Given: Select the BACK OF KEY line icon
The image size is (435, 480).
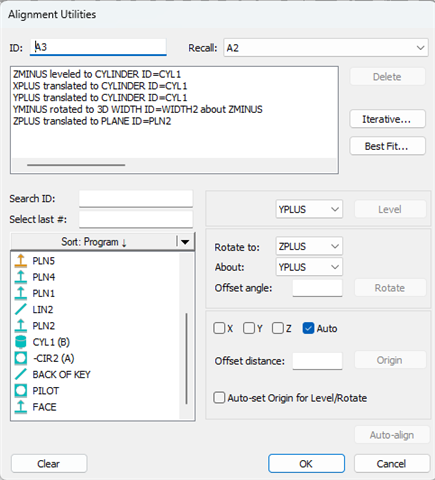Looking at the screenshot, I should click(x=21, y=374).
